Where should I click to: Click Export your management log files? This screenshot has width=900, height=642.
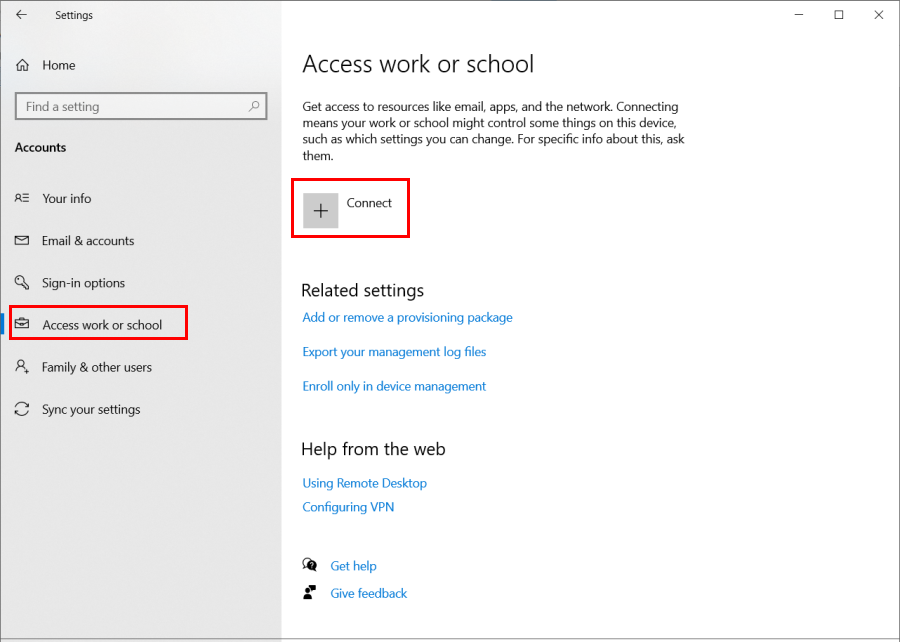[394, 352]
